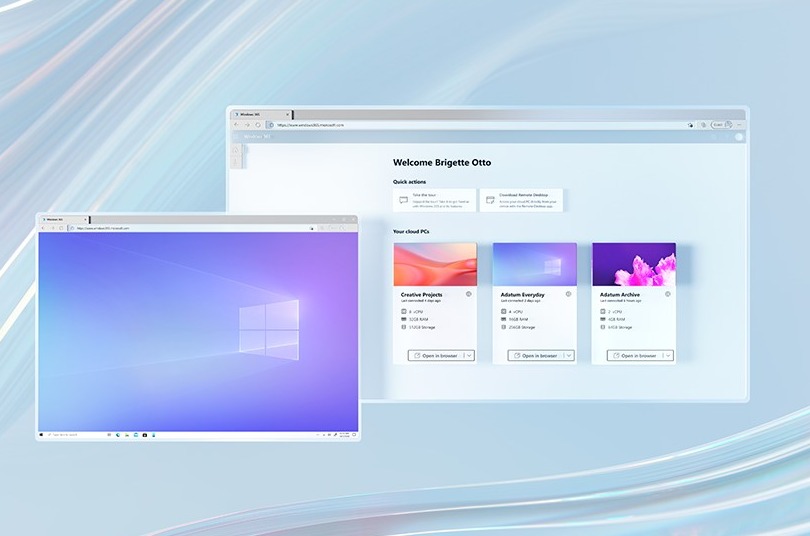Screen dimensions: 810x536
Task: Click the Home icon in the left sidebar
Action: 235,150
